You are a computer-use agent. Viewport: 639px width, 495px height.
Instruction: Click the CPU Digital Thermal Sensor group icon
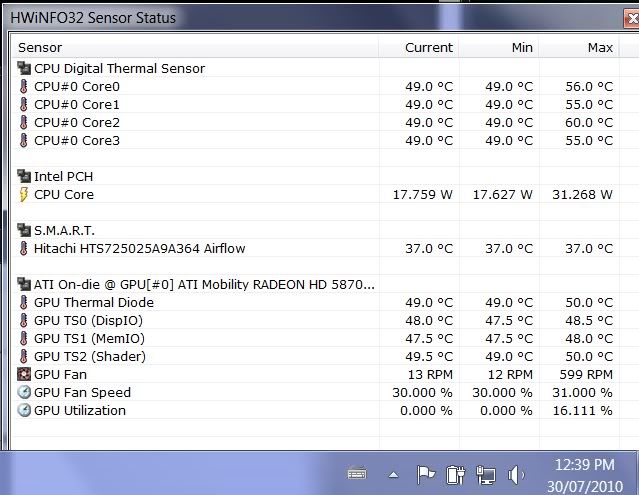(24, 68)
